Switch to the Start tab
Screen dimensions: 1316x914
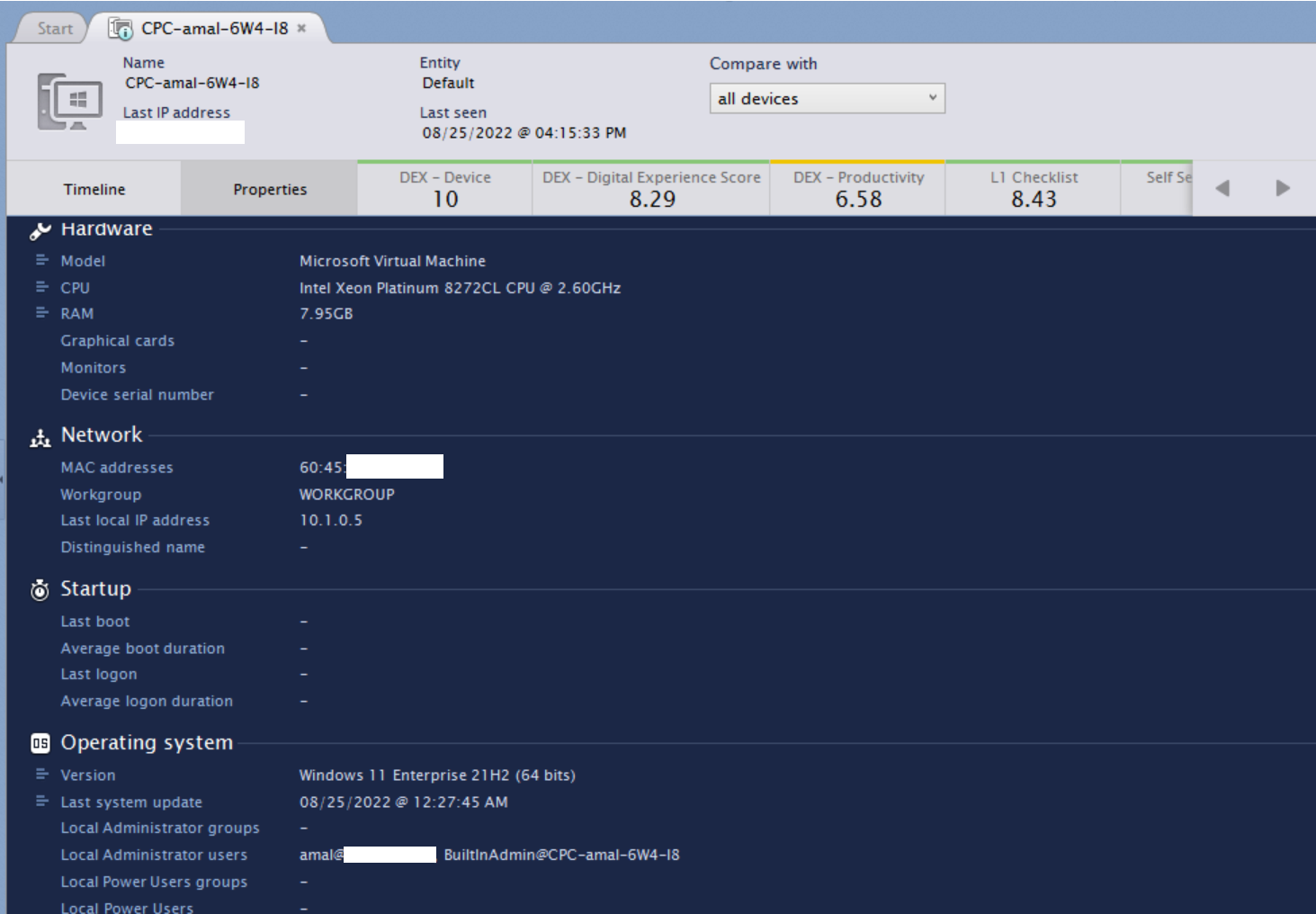click(x=54, y=29)
